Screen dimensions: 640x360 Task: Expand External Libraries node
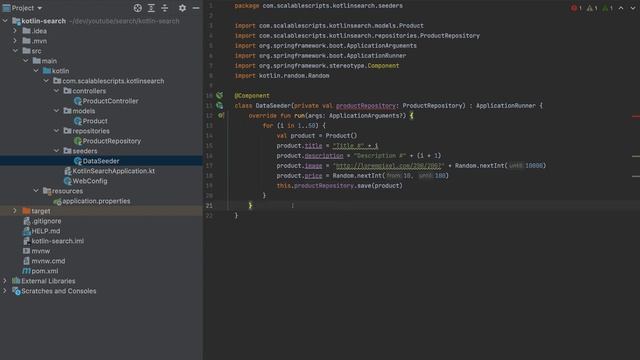[5, 281]
